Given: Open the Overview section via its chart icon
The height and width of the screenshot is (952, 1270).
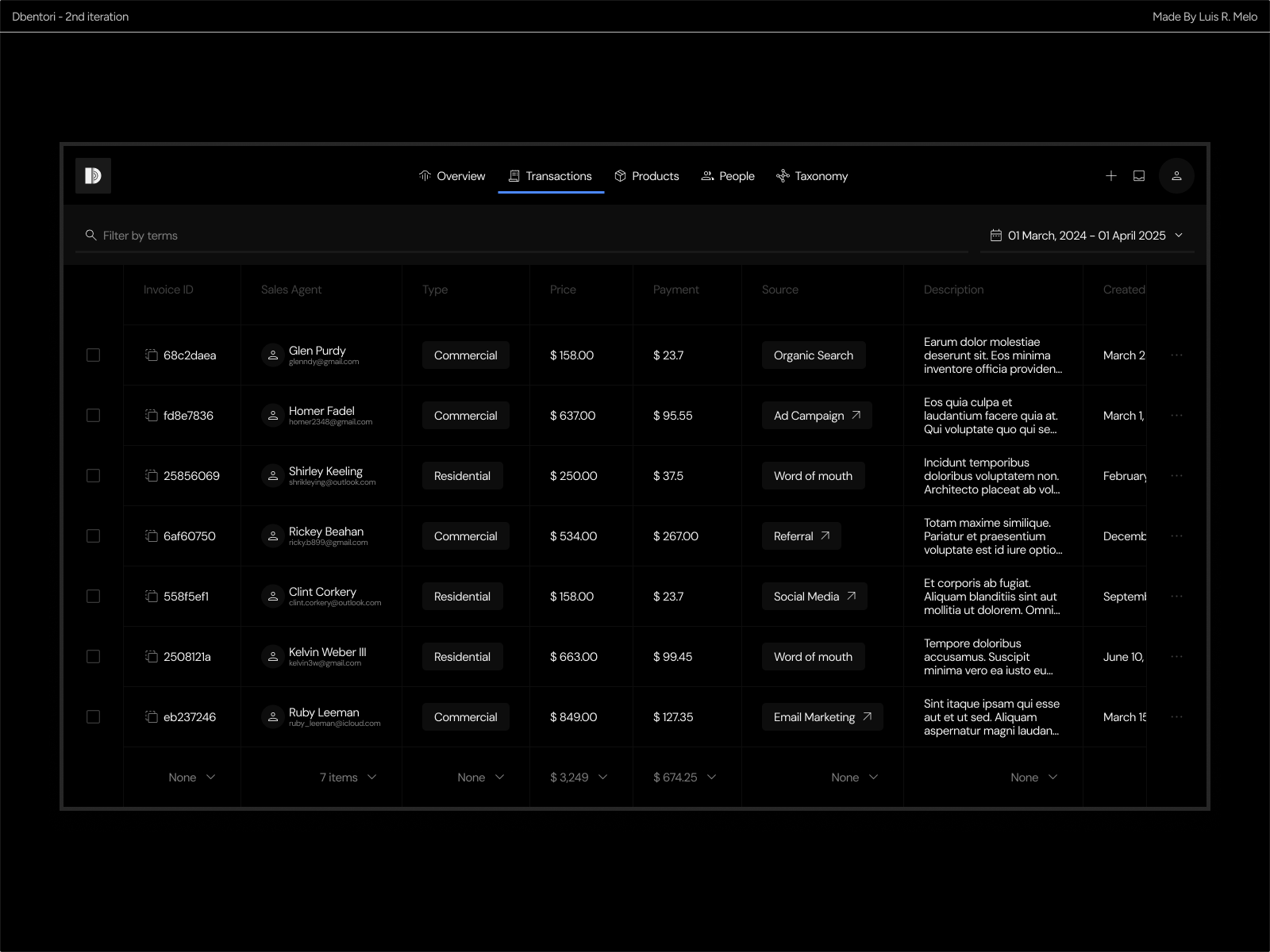Looking at the screenshot, I should pos(425,175).
